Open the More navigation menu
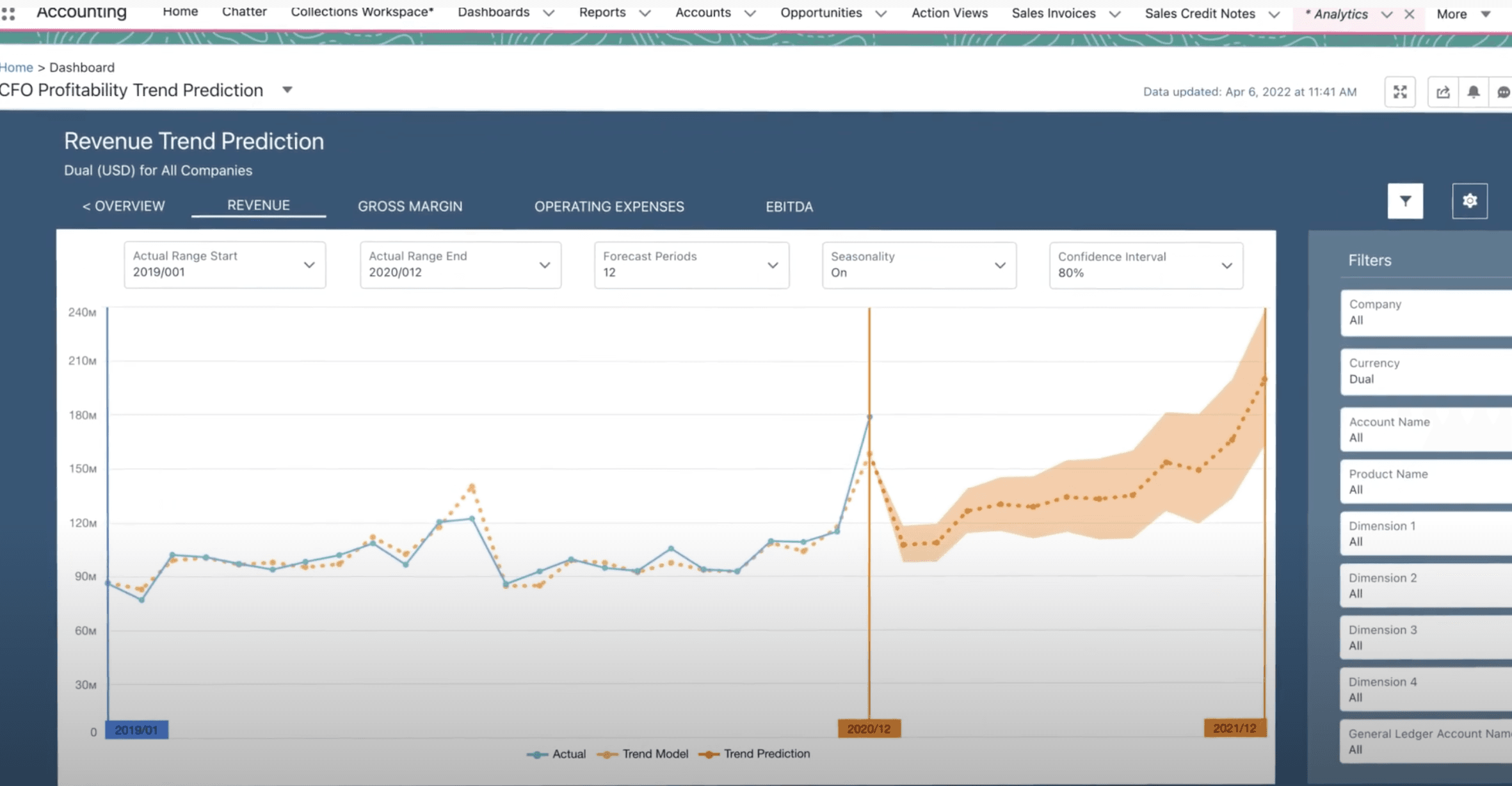The height and width of the screenshot is (786, 1512). 1463,14
